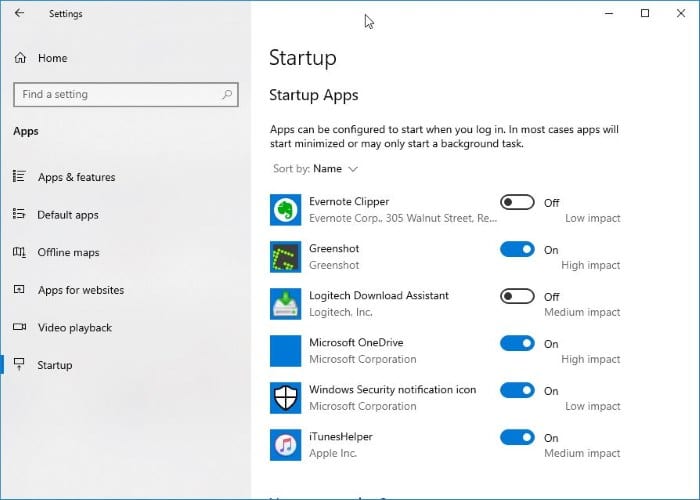The image size is (700, 500).
Task: Click Apple Inc. publisher text
Action: click(333, 453)
